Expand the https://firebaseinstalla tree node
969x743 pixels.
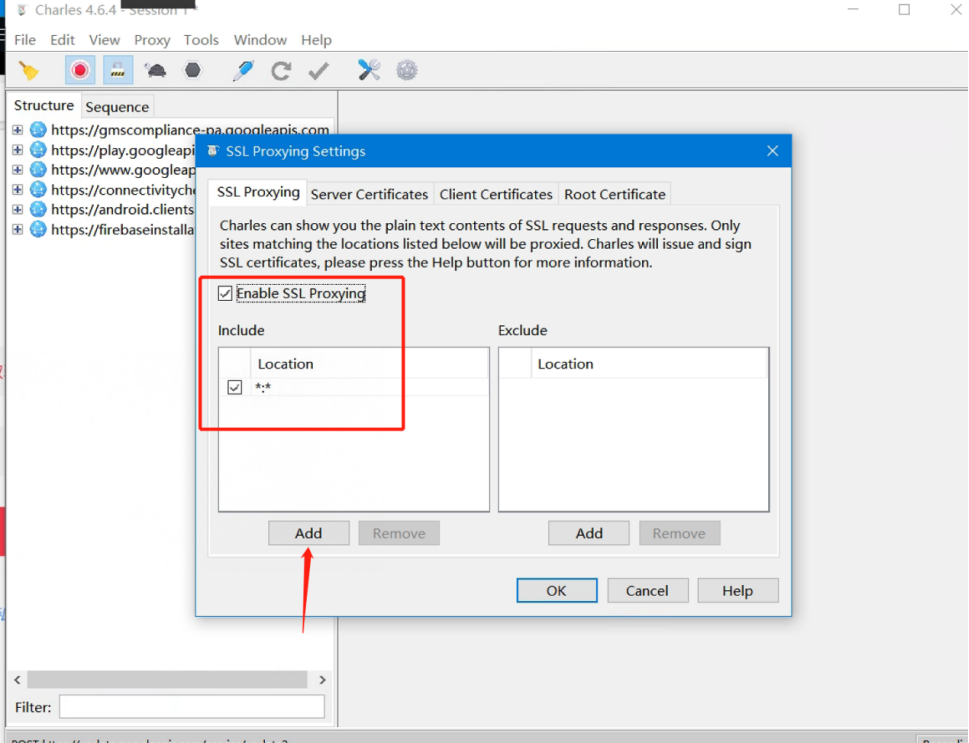click(17, 229)
